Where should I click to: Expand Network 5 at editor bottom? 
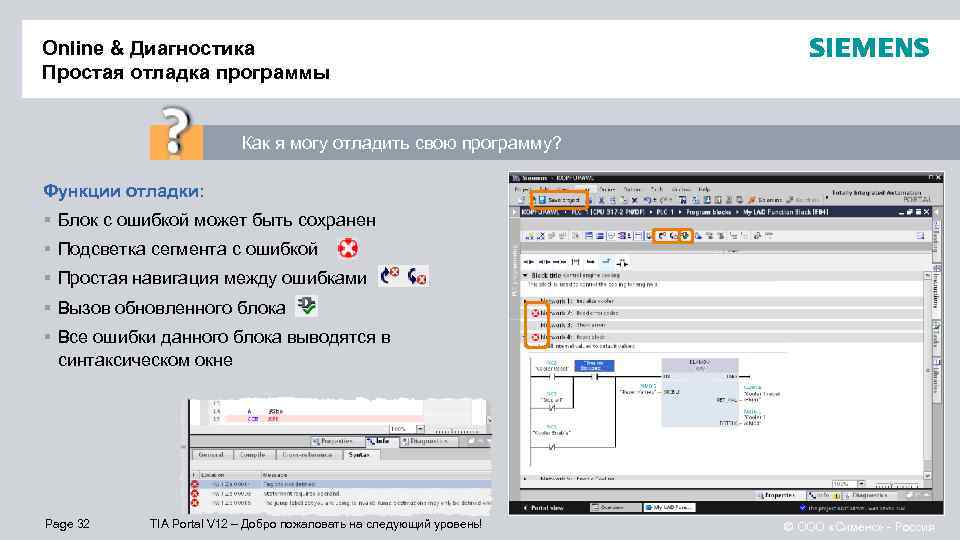point(525,478)
